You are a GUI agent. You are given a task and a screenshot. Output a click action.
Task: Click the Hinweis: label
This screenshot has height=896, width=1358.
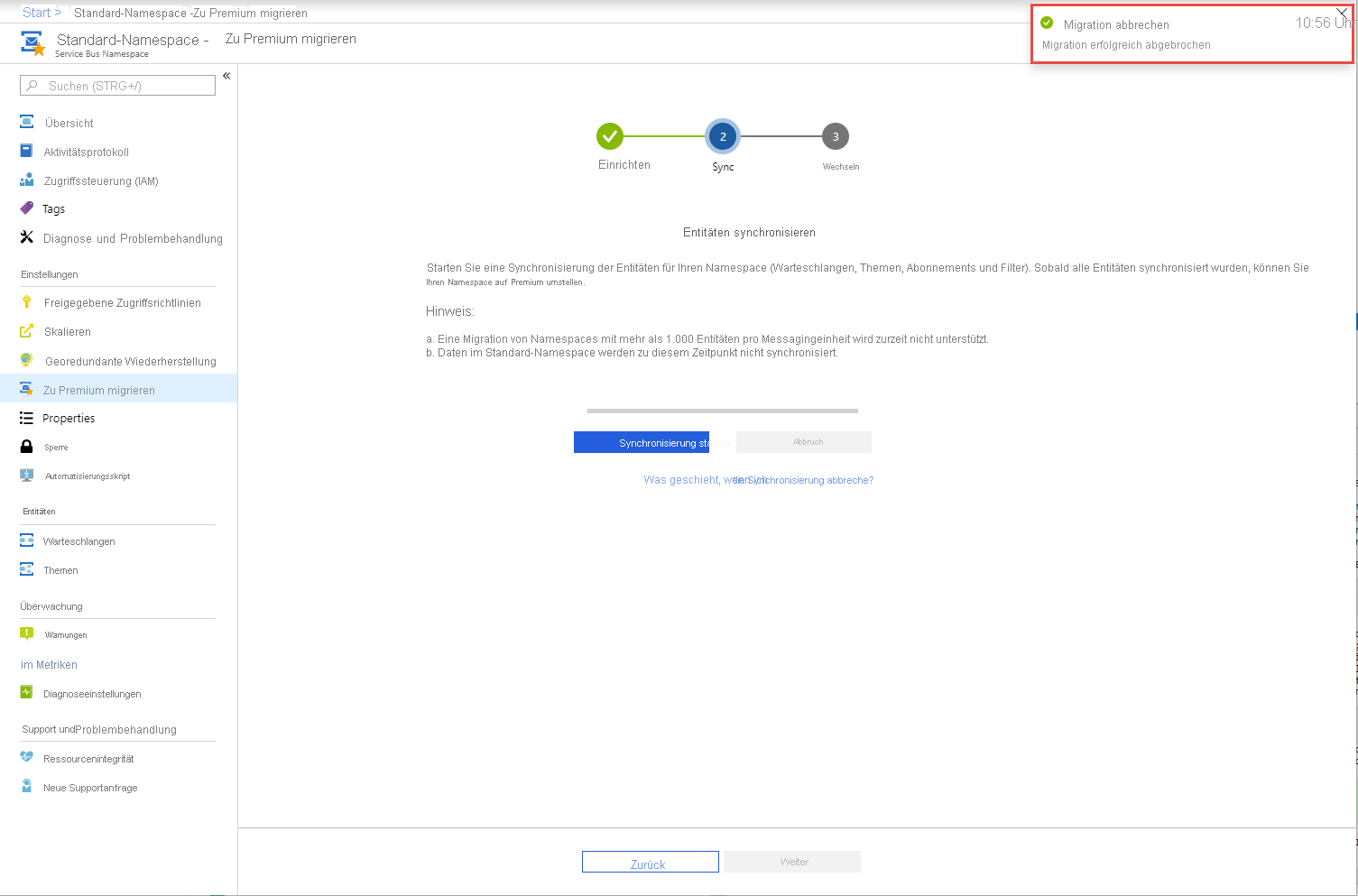click(x=450, y=311)
